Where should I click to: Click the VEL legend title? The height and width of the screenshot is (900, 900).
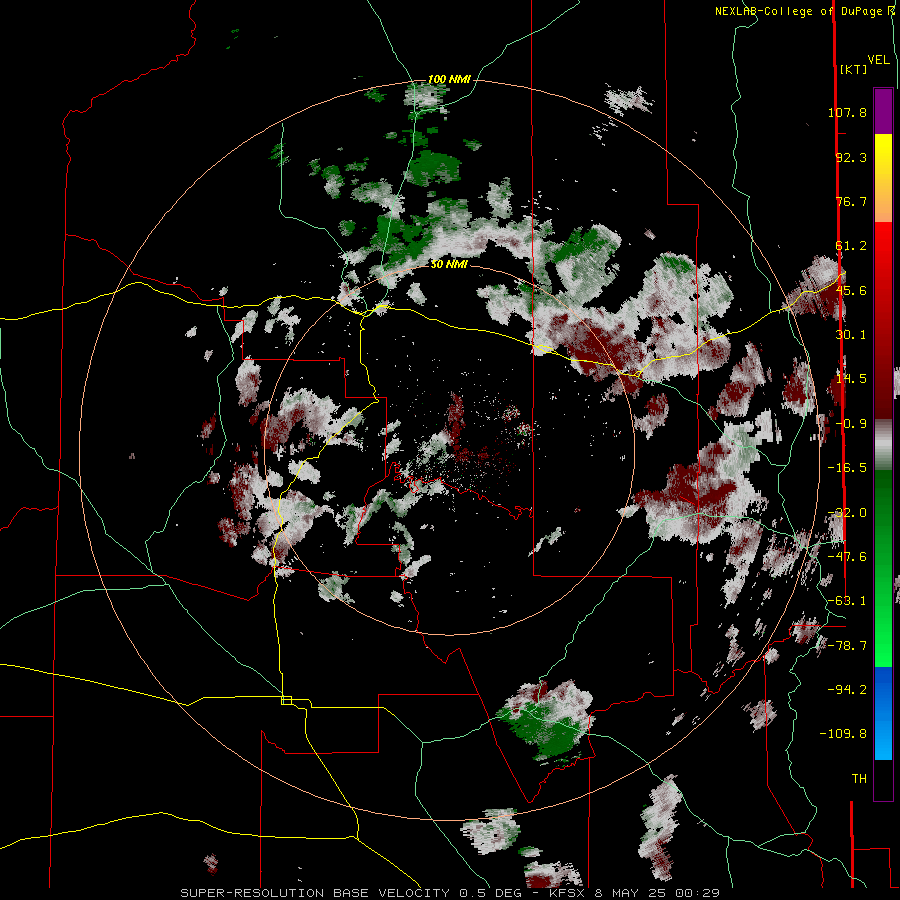pos(879,60)
